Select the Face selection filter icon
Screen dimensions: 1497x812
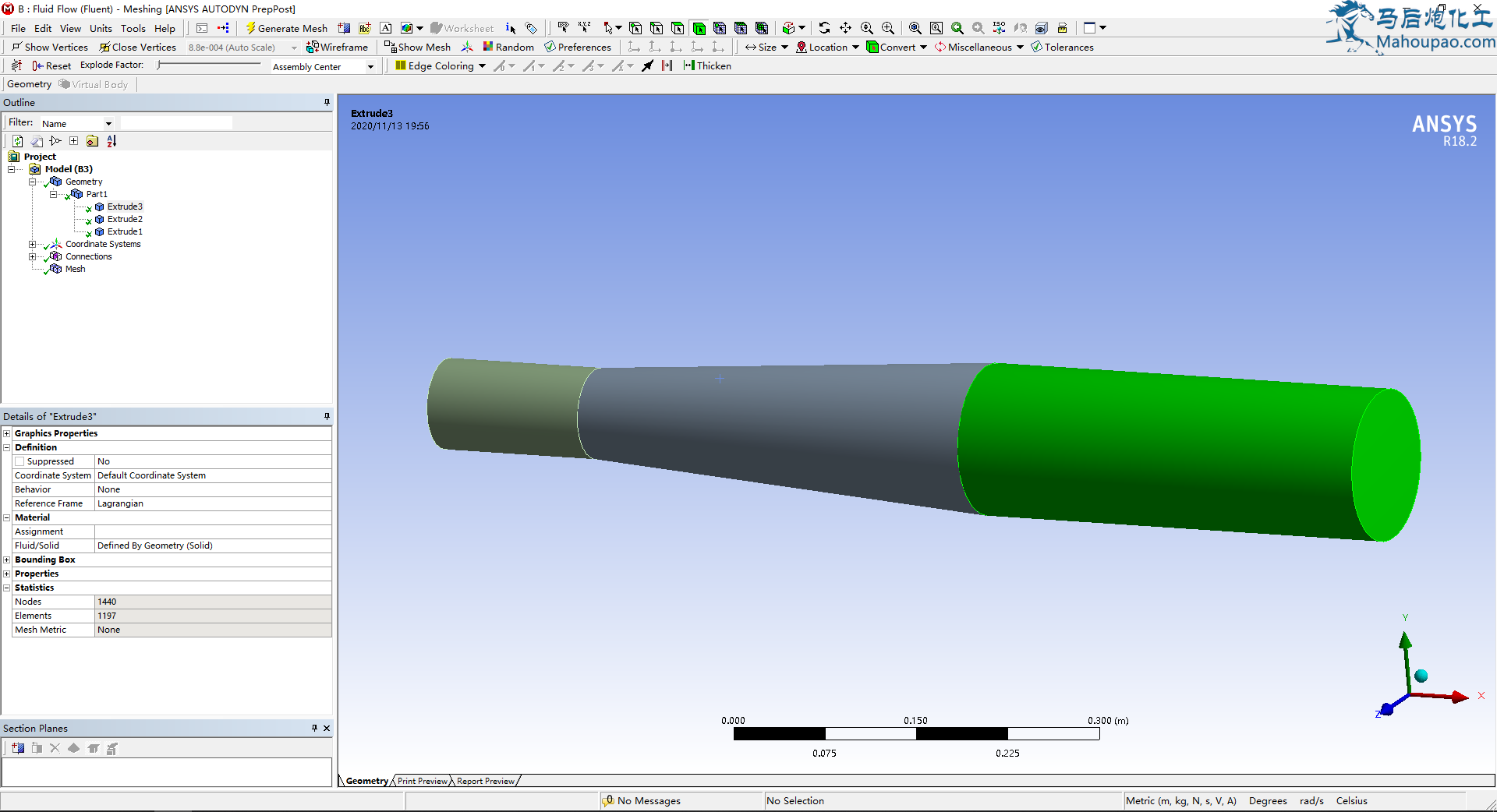pos(678,28)
